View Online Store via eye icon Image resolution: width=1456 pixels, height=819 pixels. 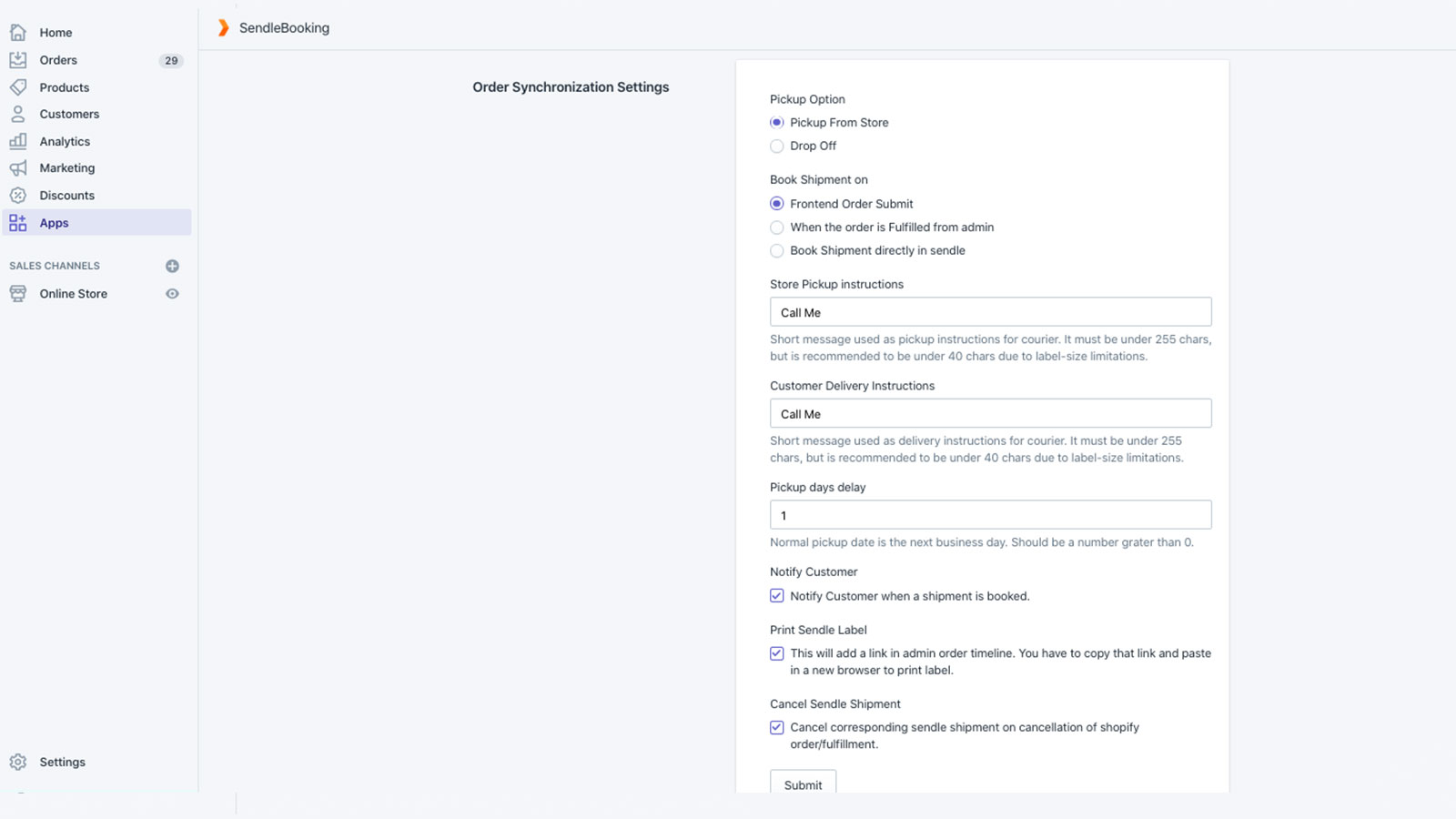[x=172, y=294]
